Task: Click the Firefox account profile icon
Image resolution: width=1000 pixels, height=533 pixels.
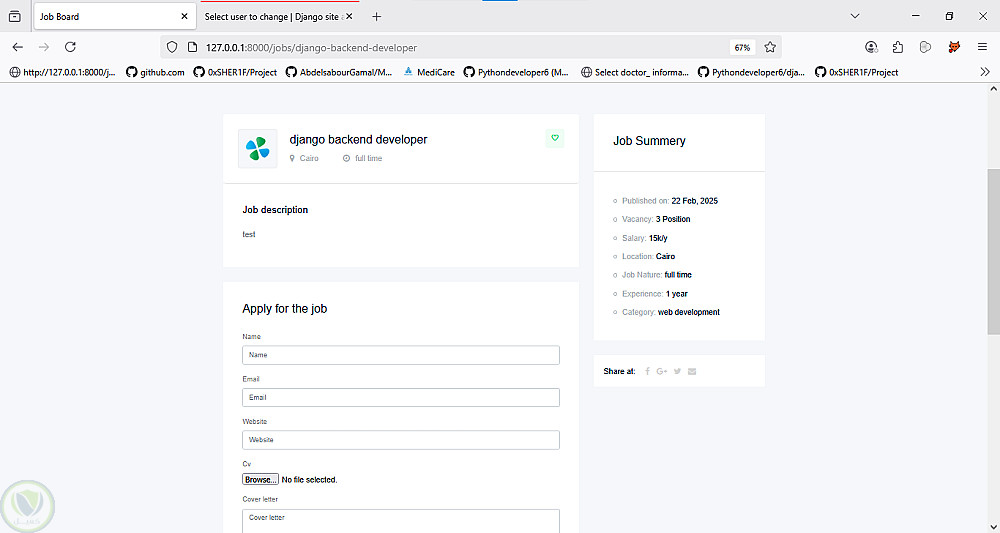Action: (872, 47)
